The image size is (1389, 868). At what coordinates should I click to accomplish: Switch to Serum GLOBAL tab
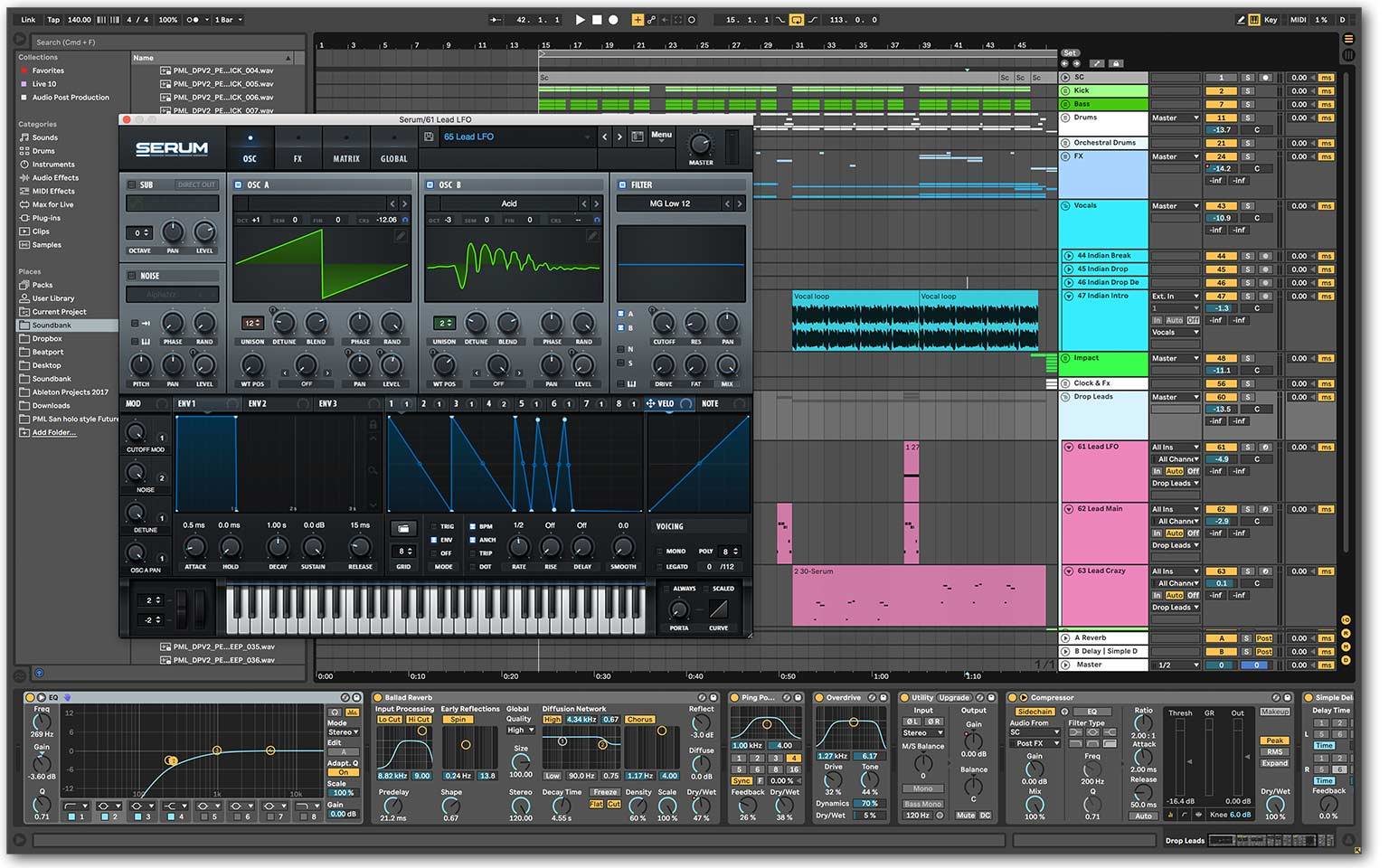pos(393,148)
